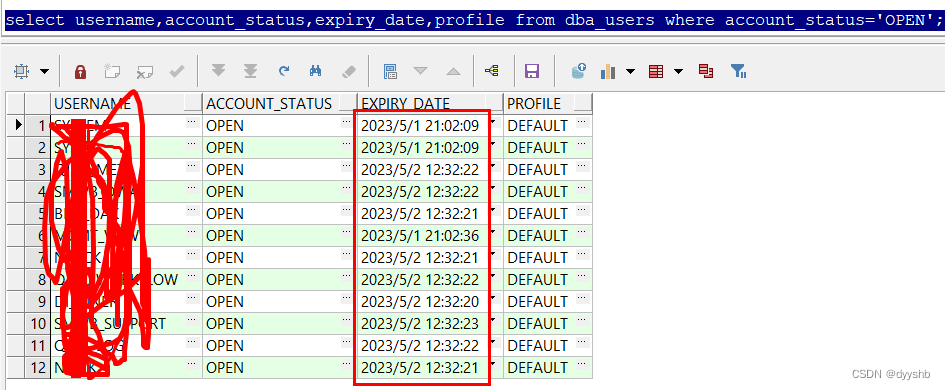Click the single record view icon
The image size is (945, 390).
pos(391,72)
